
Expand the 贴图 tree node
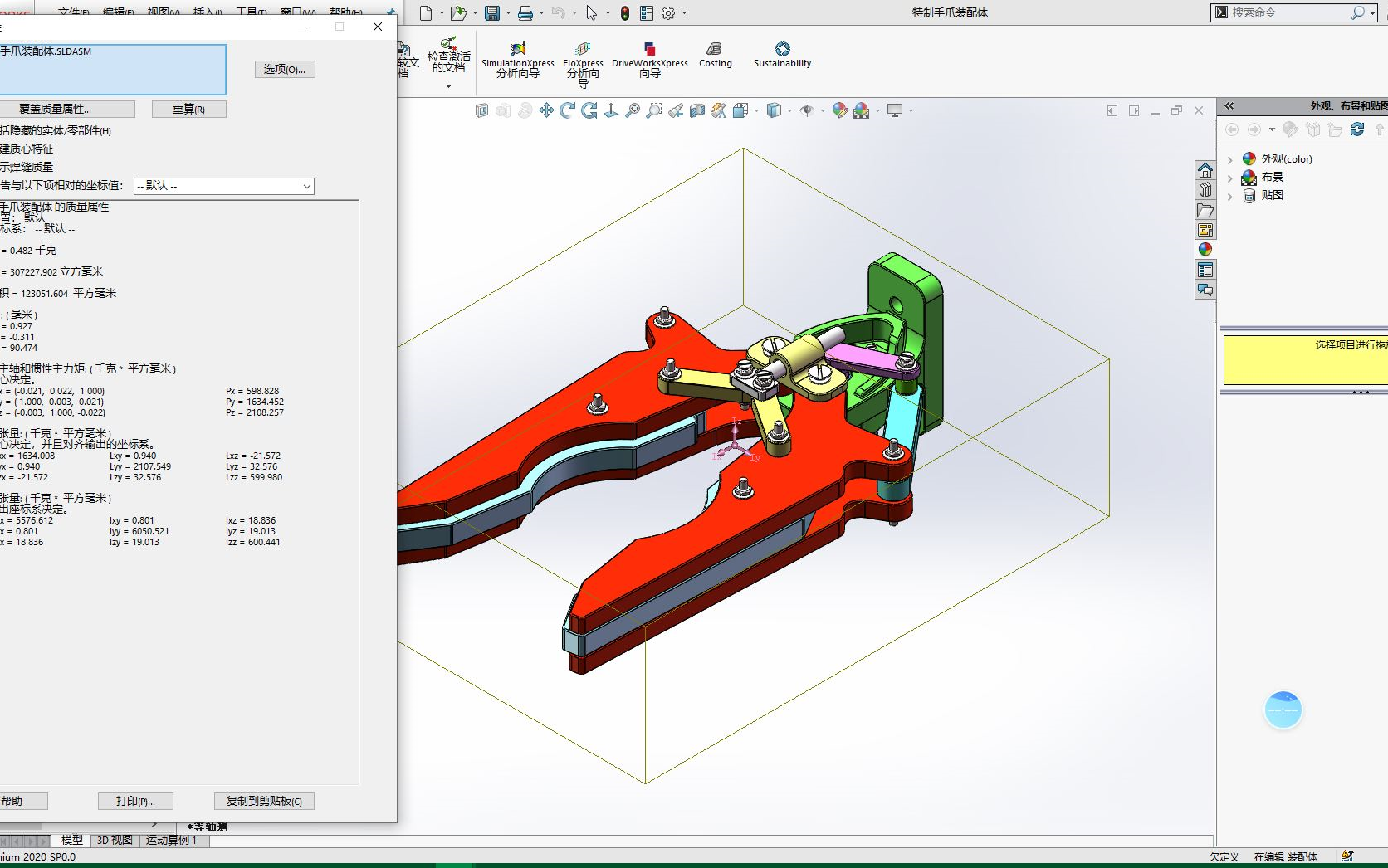(x=1230, y=196)
